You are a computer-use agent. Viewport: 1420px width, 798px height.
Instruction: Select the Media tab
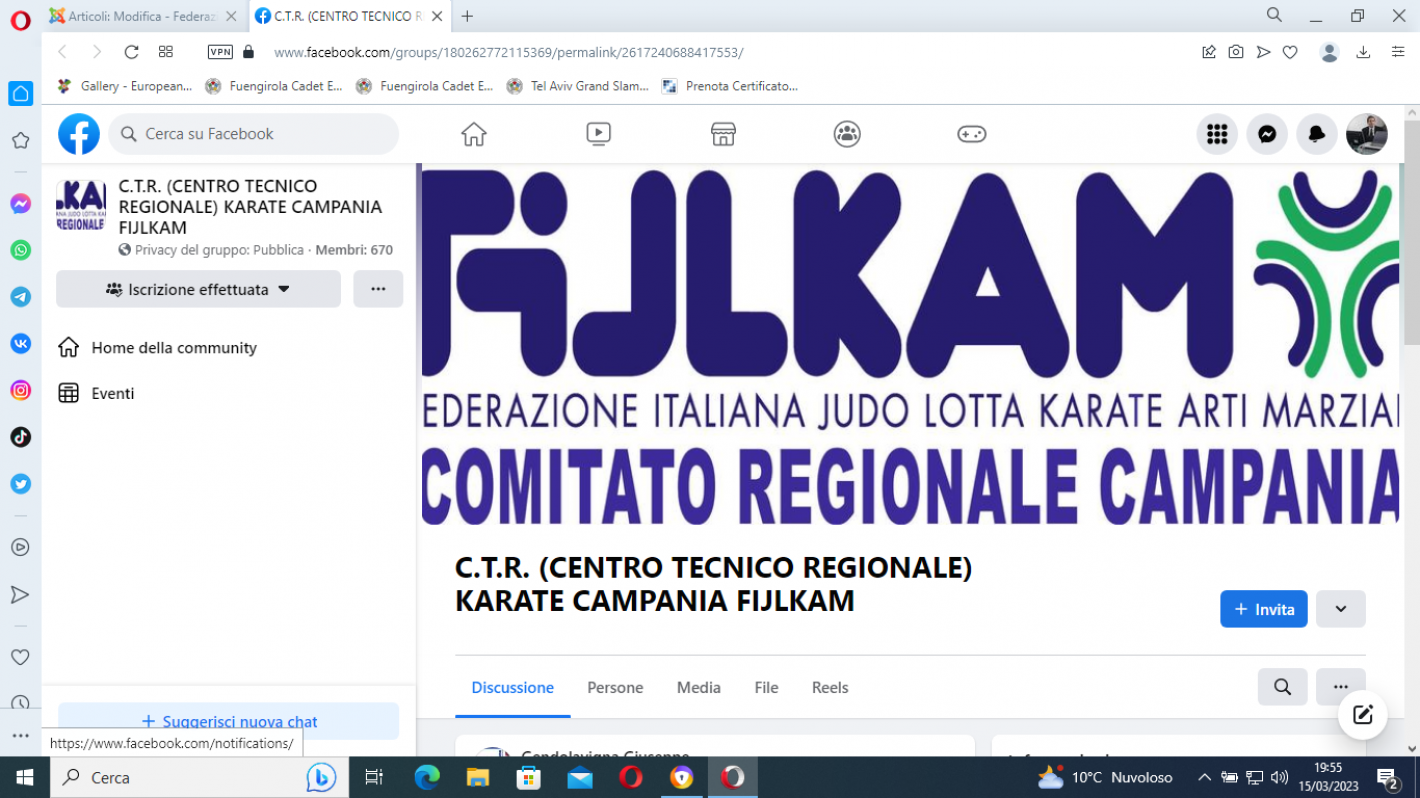(699, 688)
